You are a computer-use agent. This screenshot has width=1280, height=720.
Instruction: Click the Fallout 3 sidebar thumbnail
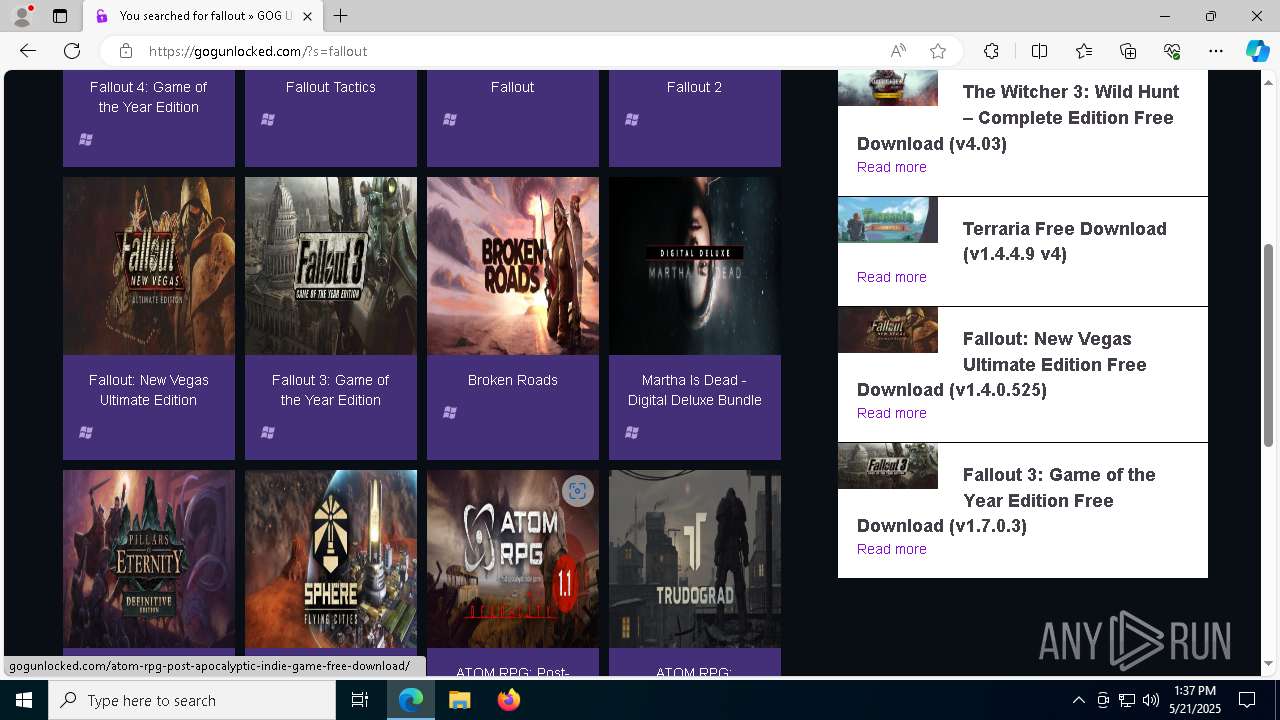click(x=888, y=466)
